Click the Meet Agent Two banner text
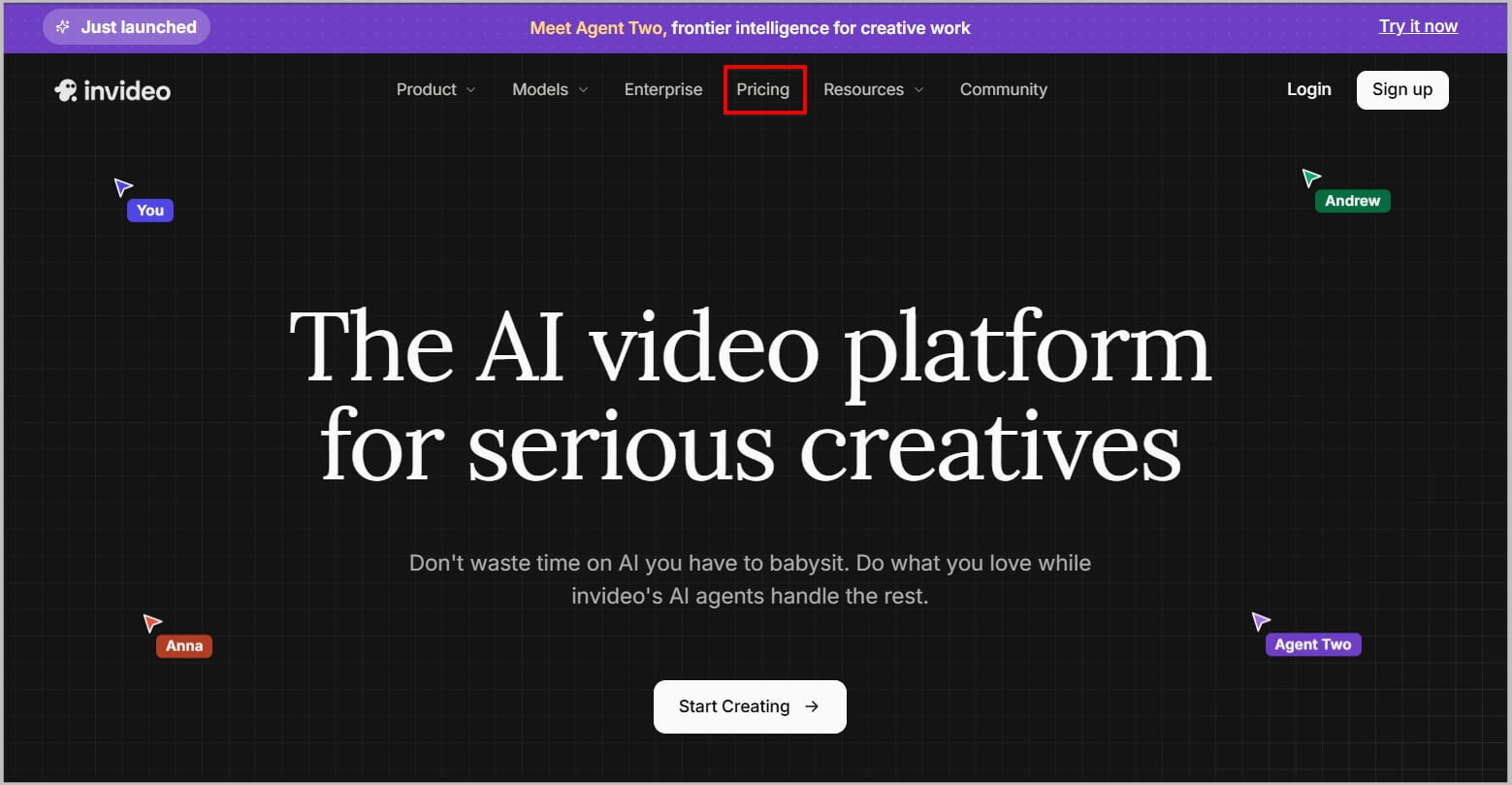 pos(750,28)
